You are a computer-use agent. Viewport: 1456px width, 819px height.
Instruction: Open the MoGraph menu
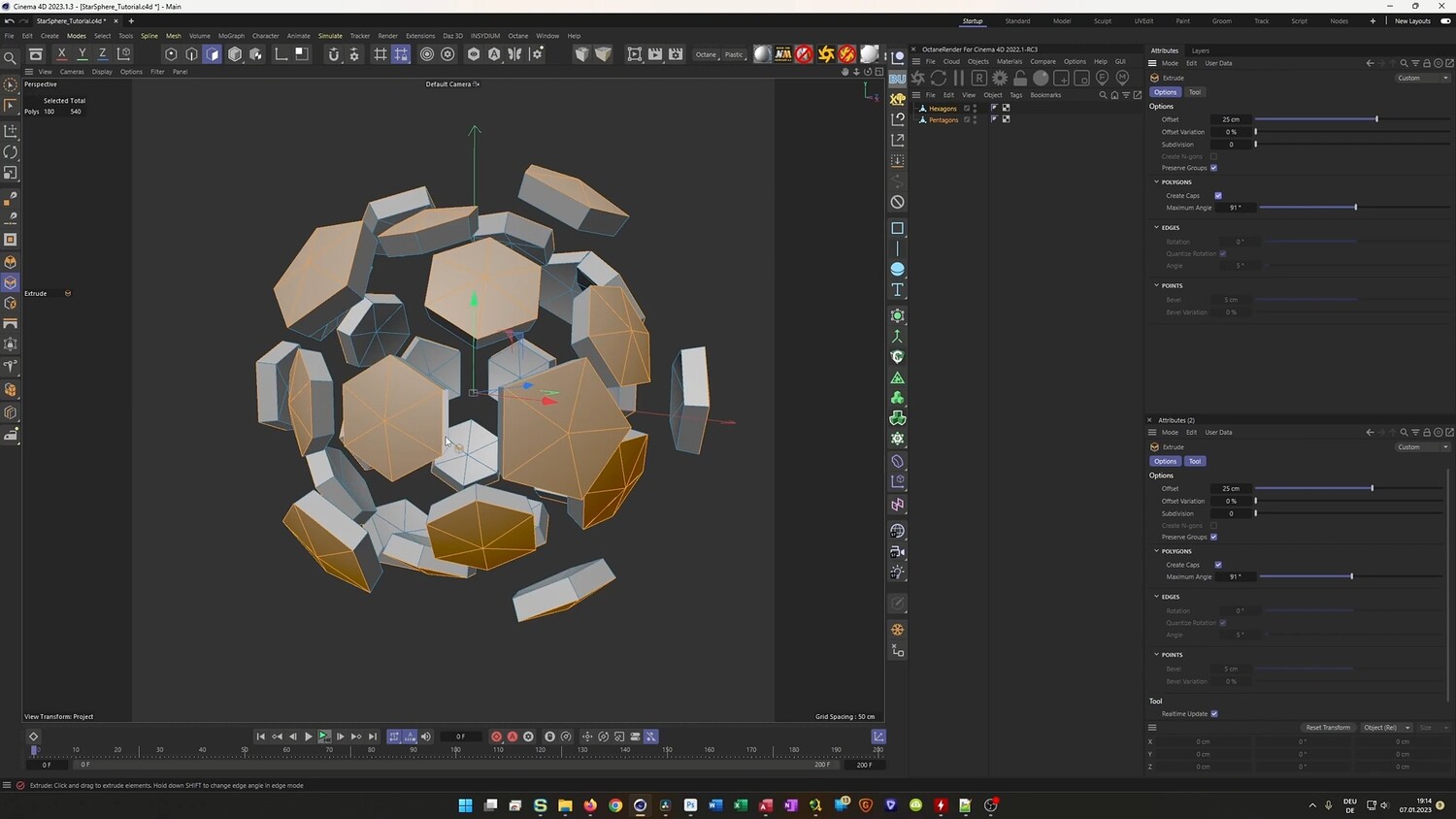(x=231, y=36)
